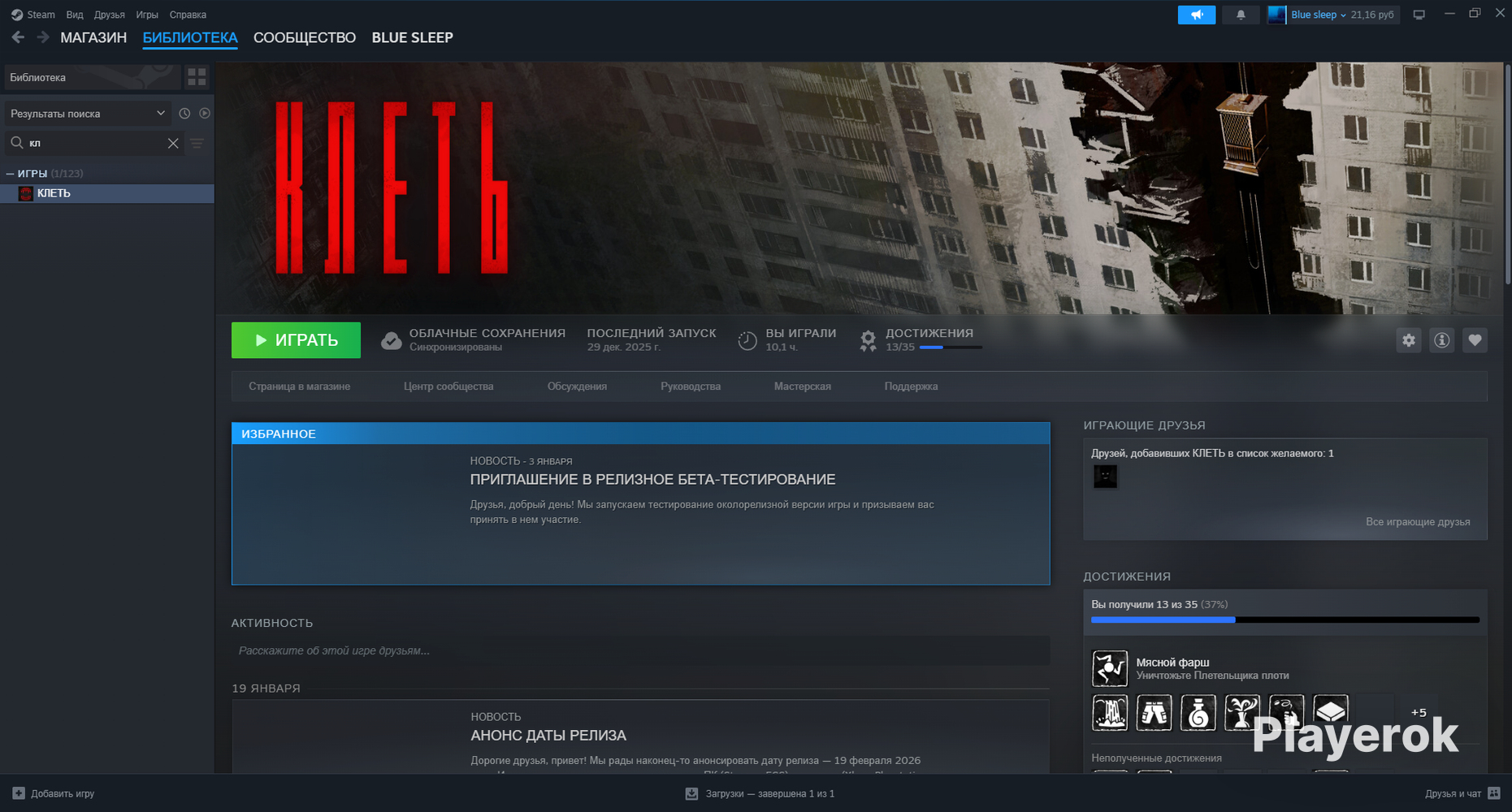Click the vertical scrollbar of the game page

click(1507, 174)
